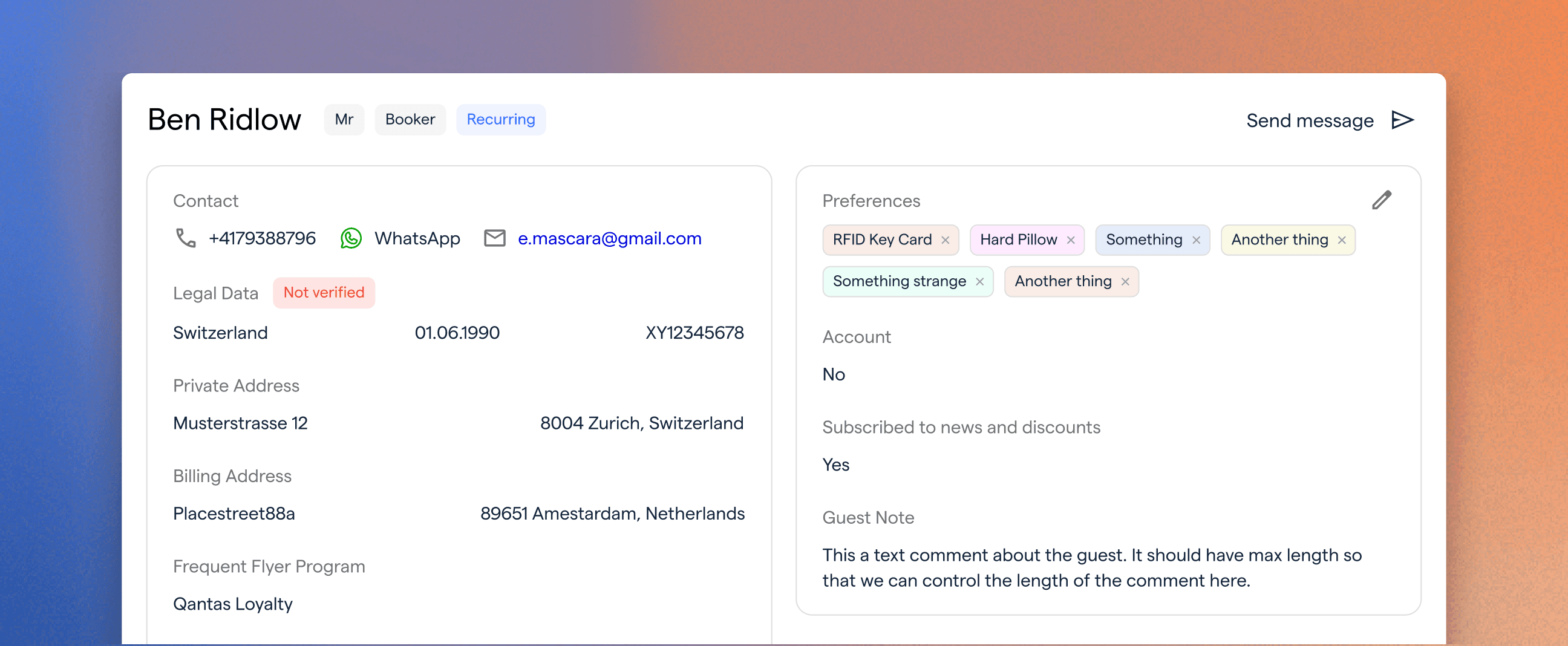Remove the Hard Pillow preference tag
Image resolution: width=1568 pixels, height=646 pixels.
1071,240
